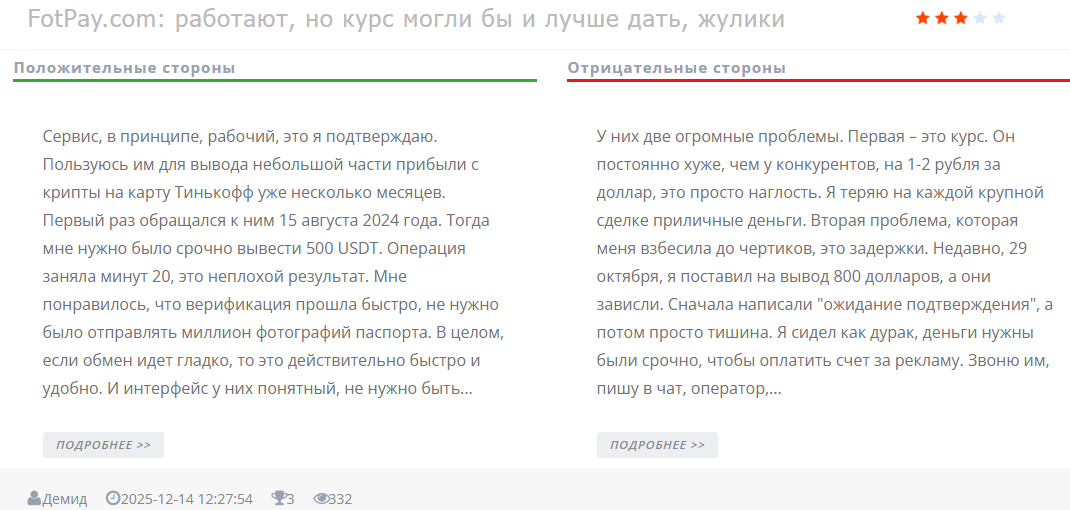Viewport: 1070px width, 510px height.
Task: Click ПОДРОБНЕЕ under Отрицательные стороны
Action: (657, 445)
